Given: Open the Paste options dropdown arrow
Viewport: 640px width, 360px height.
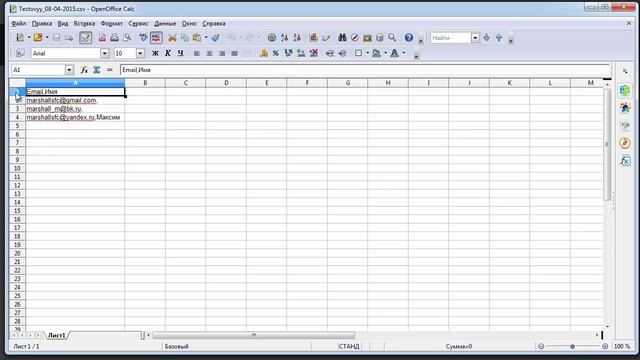Looking at the screenshot, I should point(206,38).
